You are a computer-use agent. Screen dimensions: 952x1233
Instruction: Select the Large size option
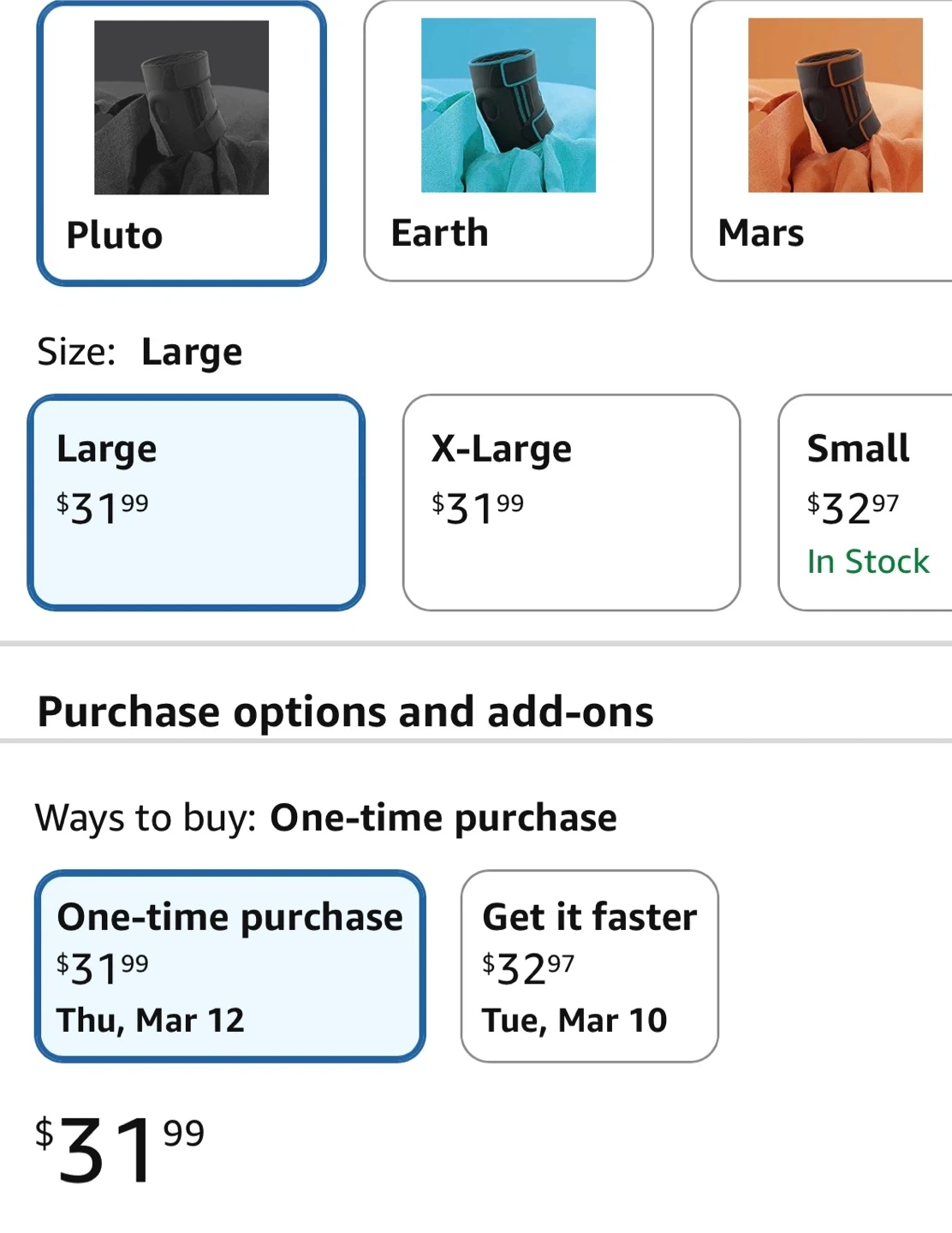(x=196, y=503)
